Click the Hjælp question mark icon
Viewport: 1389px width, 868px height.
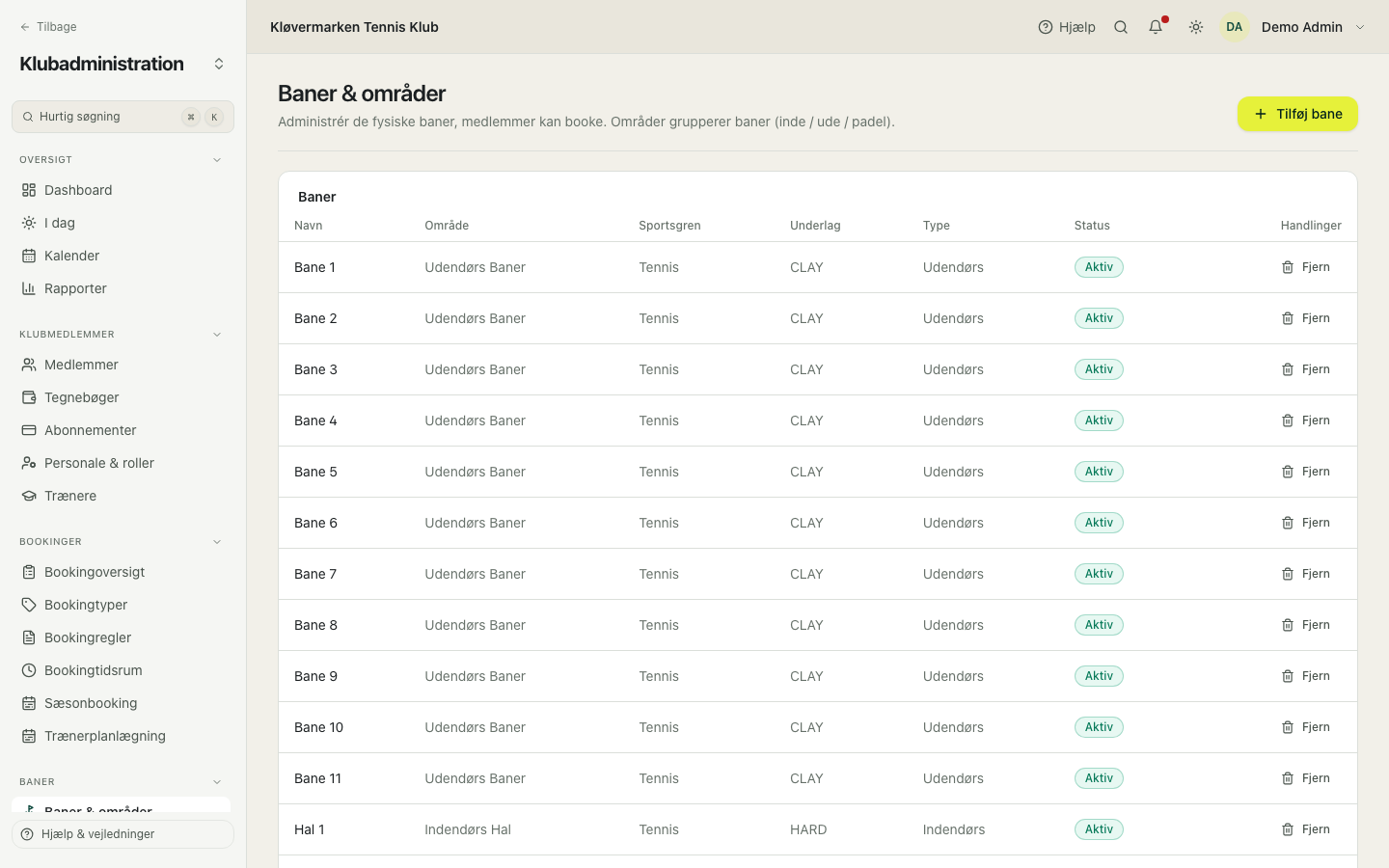tap(1046, 27)
